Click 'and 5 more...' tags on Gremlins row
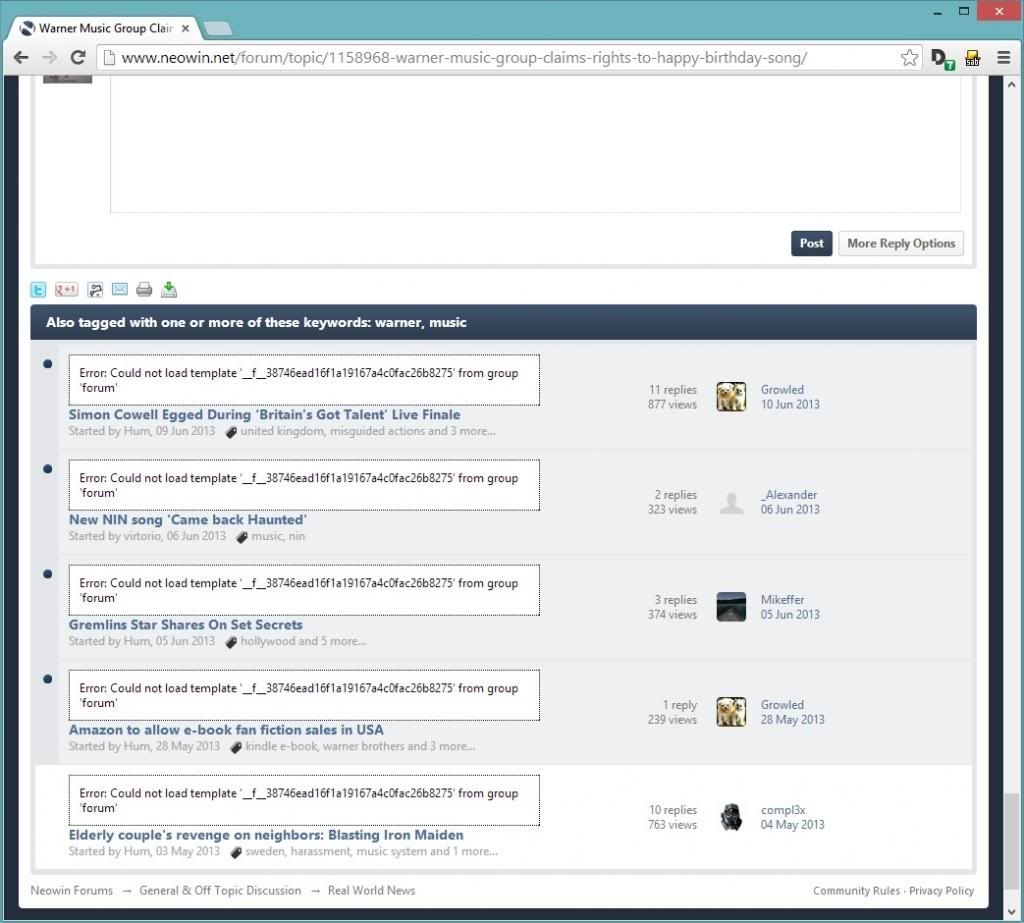This screenshot has width=1024, height=923. coord(332,641)
